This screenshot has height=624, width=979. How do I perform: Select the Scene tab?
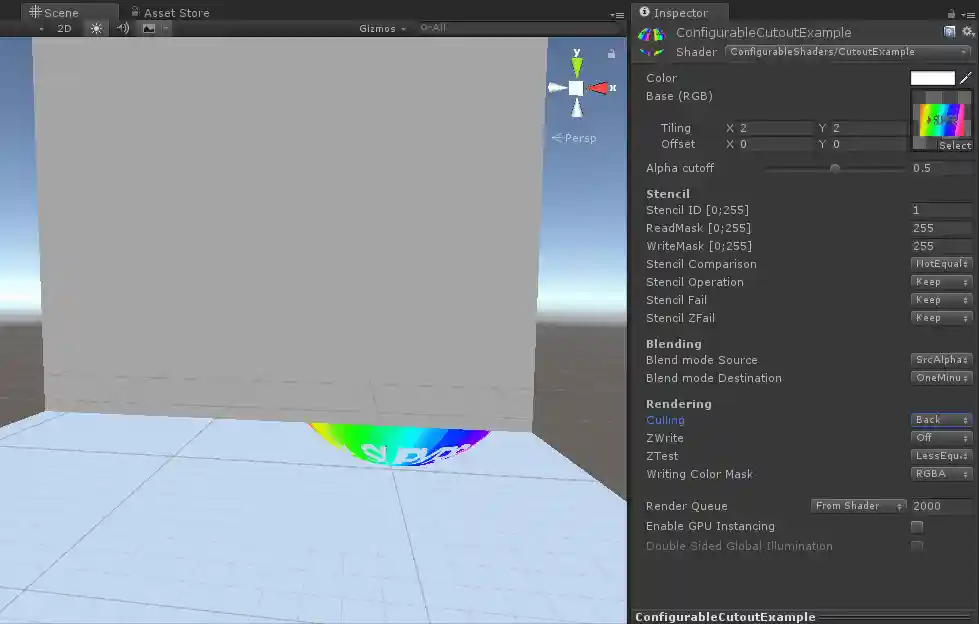coord(57,12)
